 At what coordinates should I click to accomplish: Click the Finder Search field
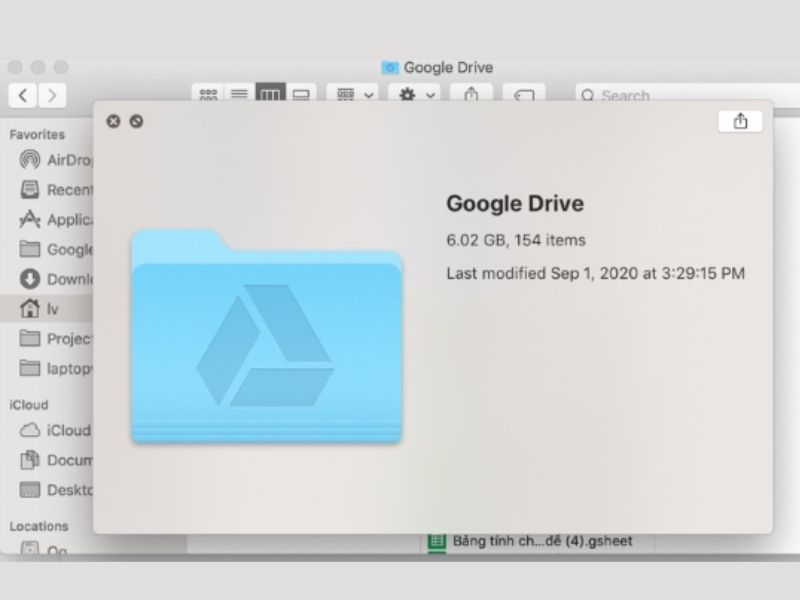pyautogui.click(x=687, y=95)
